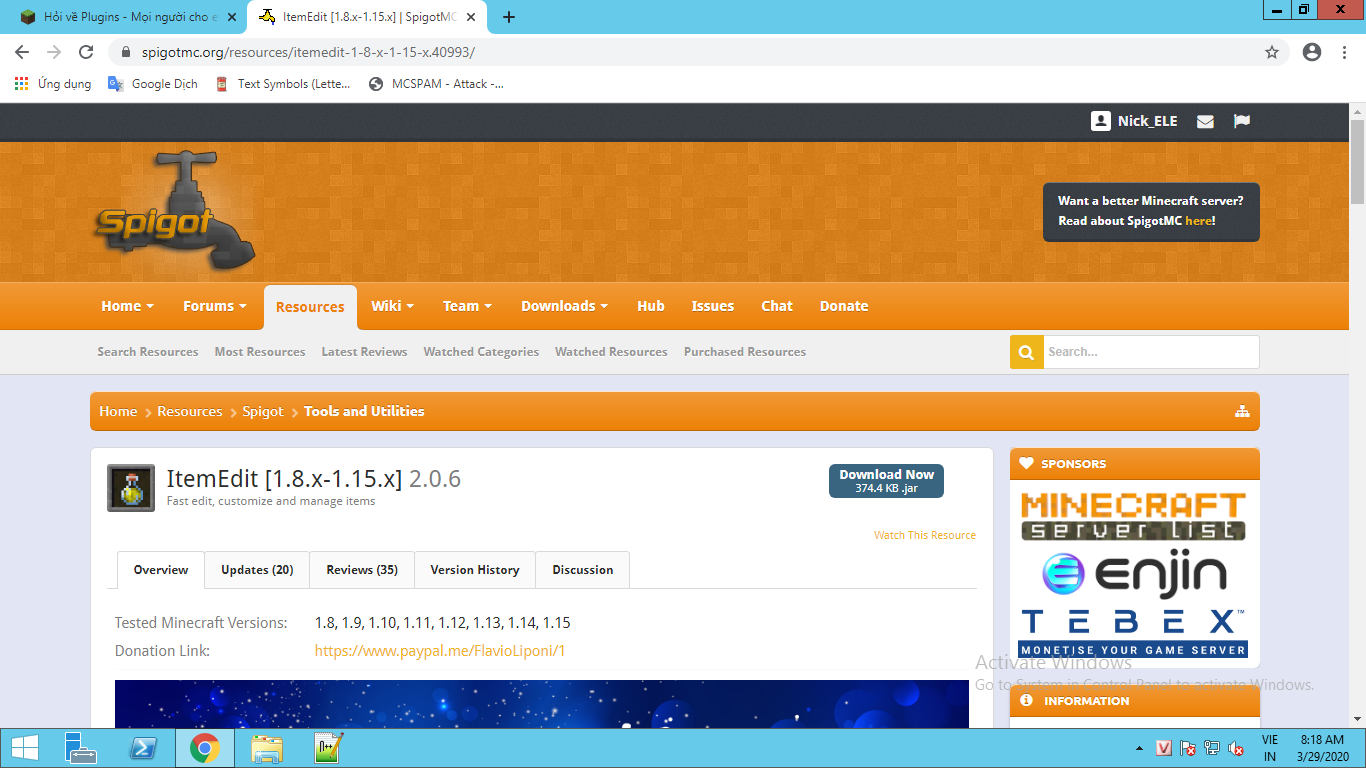Open the MCSPAM - Attack bookmark
This screenshot has height=768, width=1366.
click(x=436, y=84)
